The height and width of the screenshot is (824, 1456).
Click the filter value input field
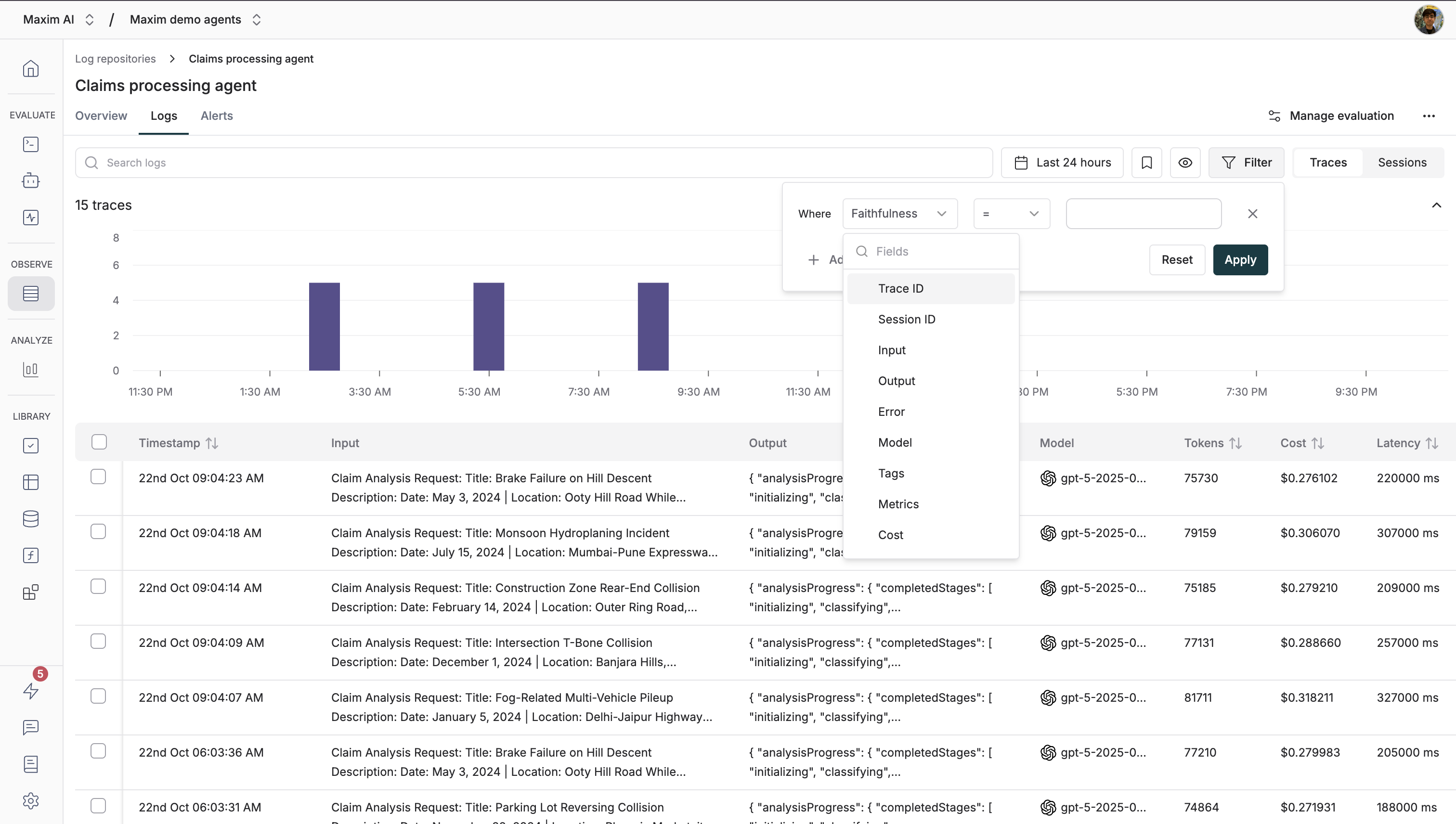[1143, 213]
